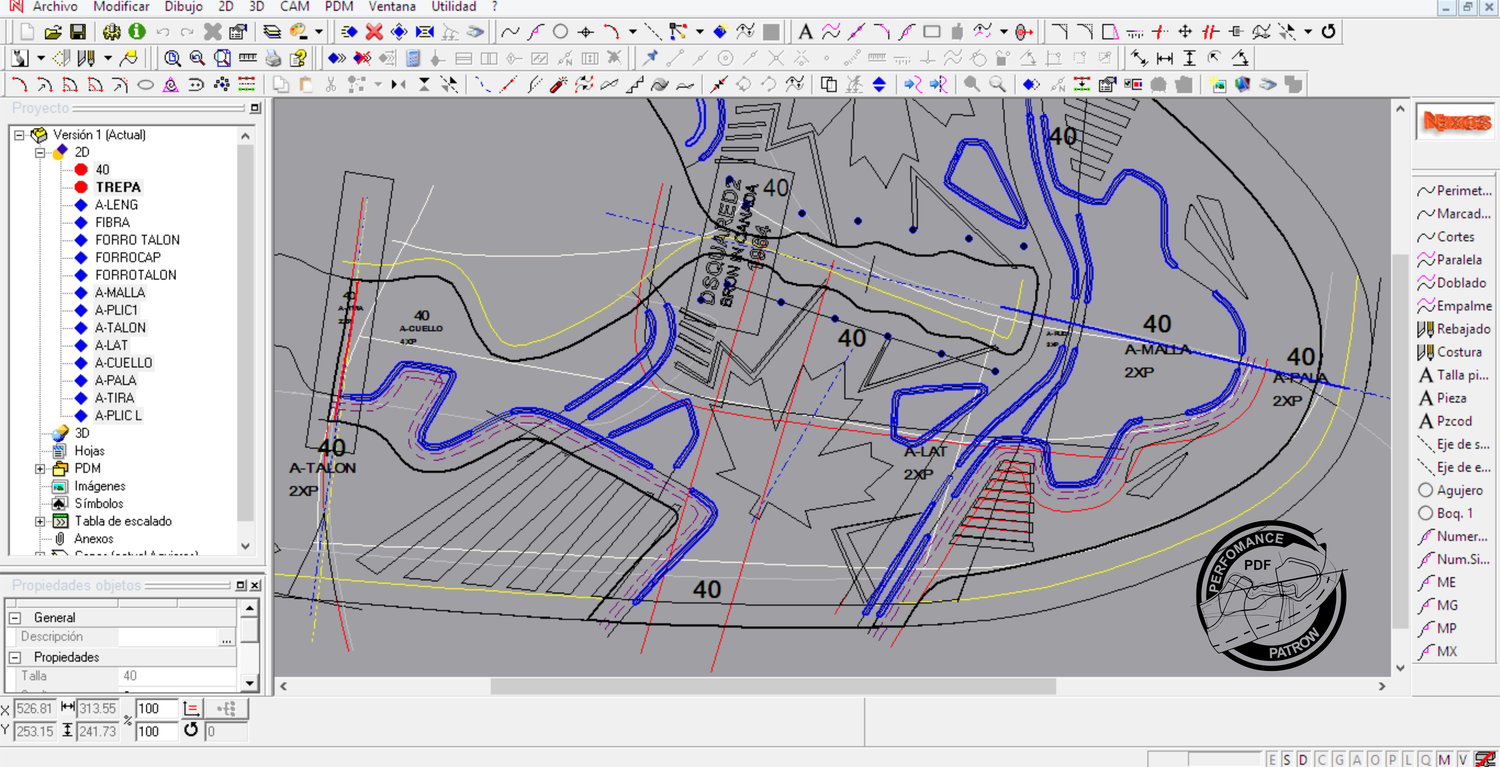
Task: Click the horizontal scrollbar under the drawing
Action: [773, 686]
